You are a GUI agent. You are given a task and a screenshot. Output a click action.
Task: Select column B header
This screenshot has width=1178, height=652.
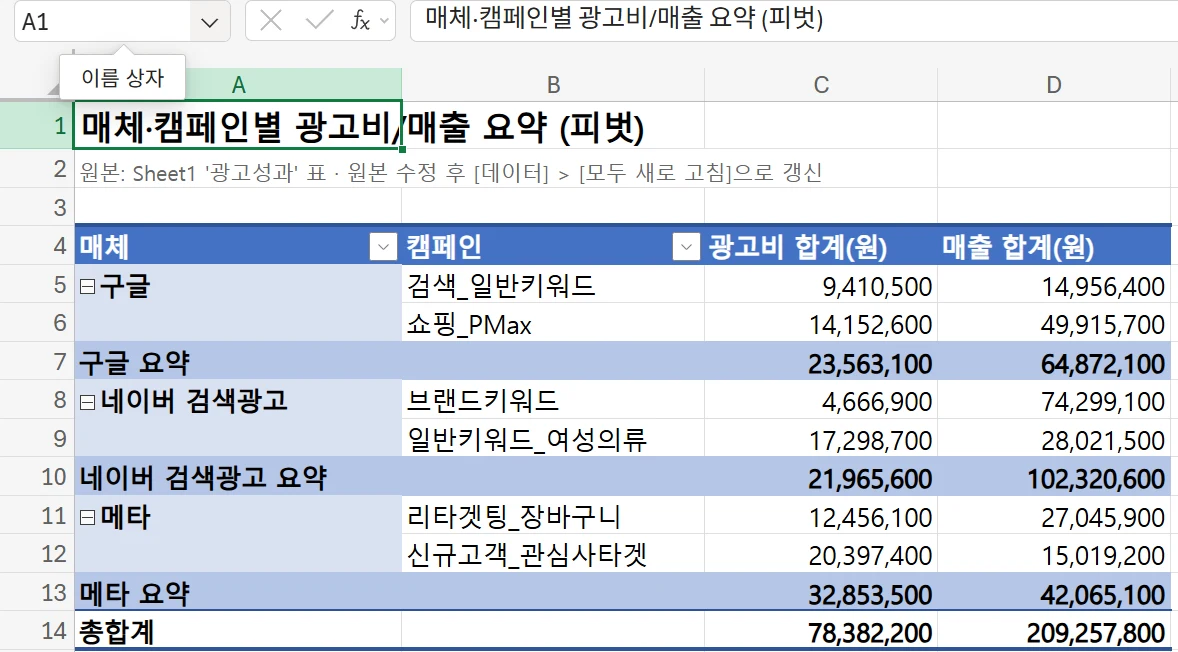click(553, 85)
